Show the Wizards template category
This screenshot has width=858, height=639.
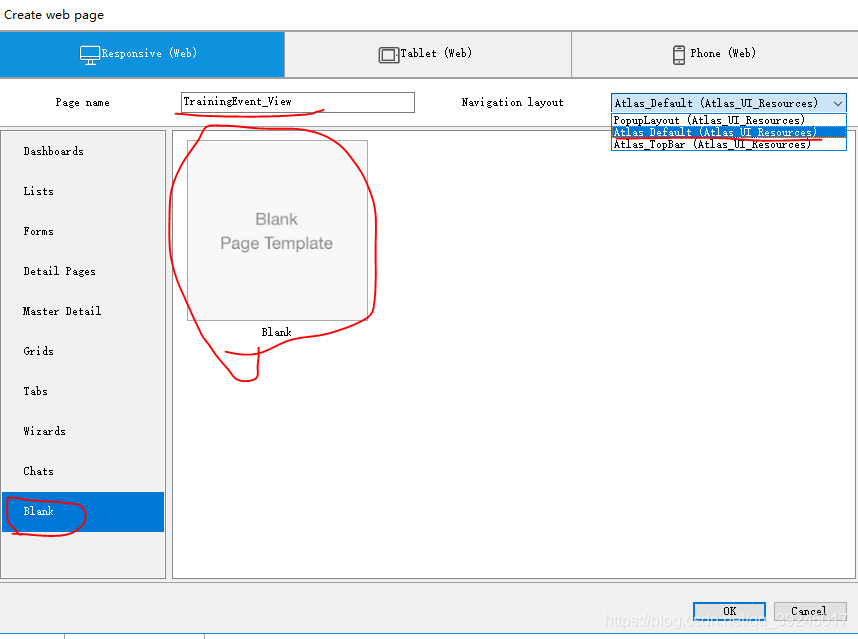pyautogui.click(x=45, y=432)
